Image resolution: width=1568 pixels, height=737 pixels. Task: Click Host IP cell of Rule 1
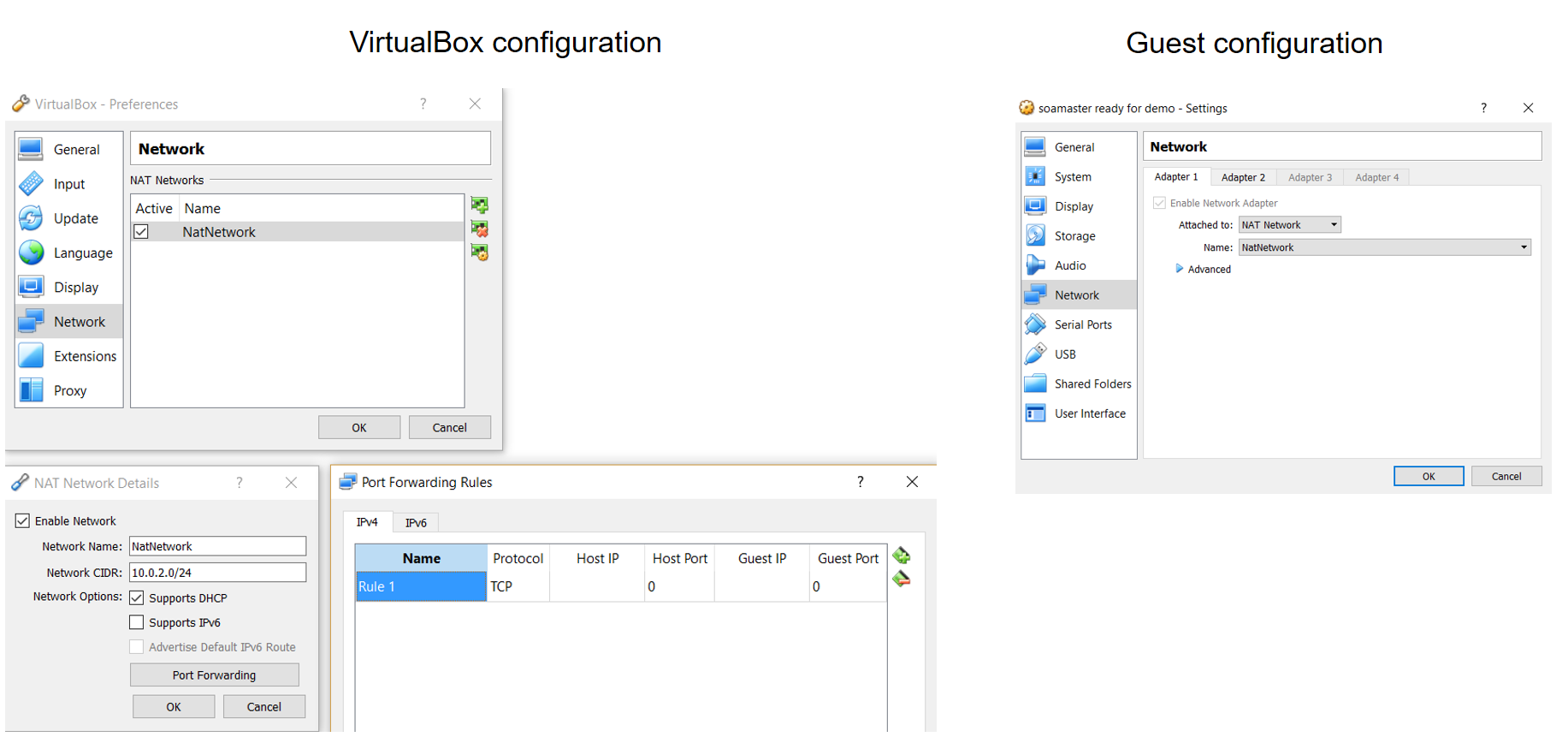pyautogui.click(x=597, y=586)
